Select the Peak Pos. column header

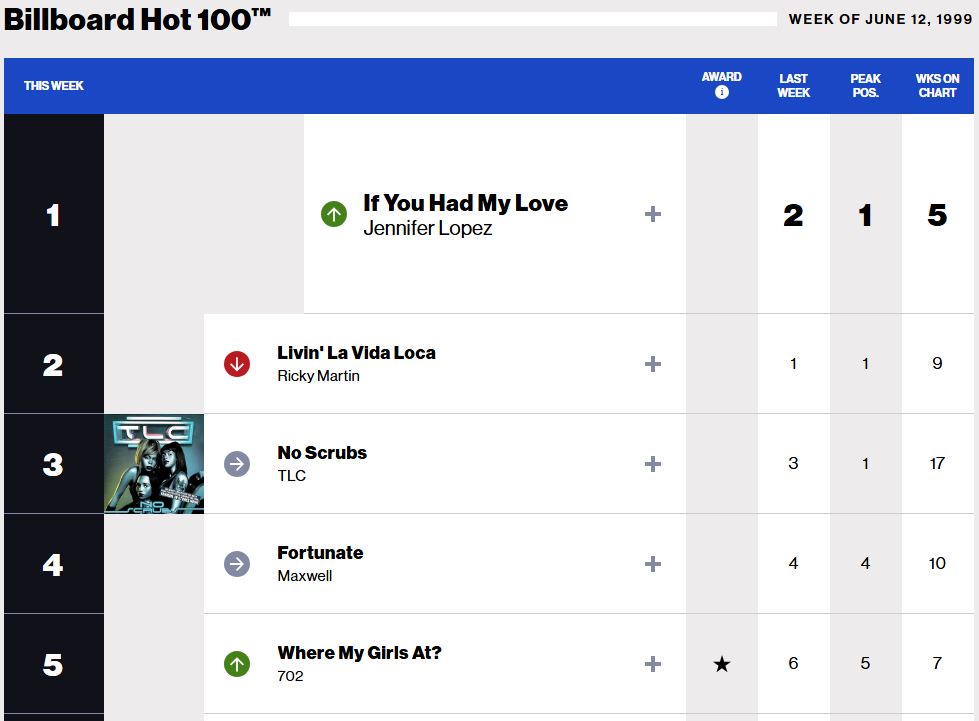pos(865,85)
